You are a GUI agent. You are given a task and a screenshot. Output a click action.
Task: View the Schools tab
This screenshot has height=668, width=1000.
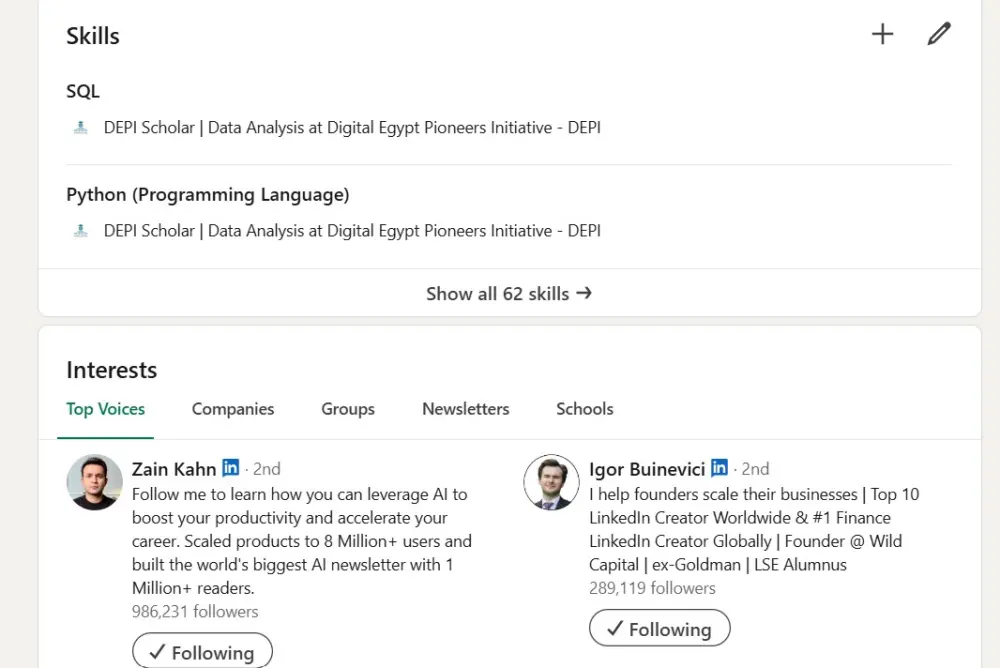[584, 409]
